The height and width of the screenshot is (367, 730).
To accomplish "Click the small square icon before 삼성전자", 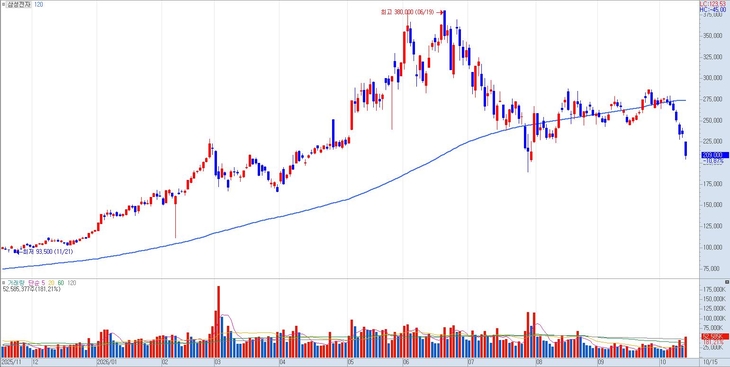I will pyautogui.click(x=3, y=3).
